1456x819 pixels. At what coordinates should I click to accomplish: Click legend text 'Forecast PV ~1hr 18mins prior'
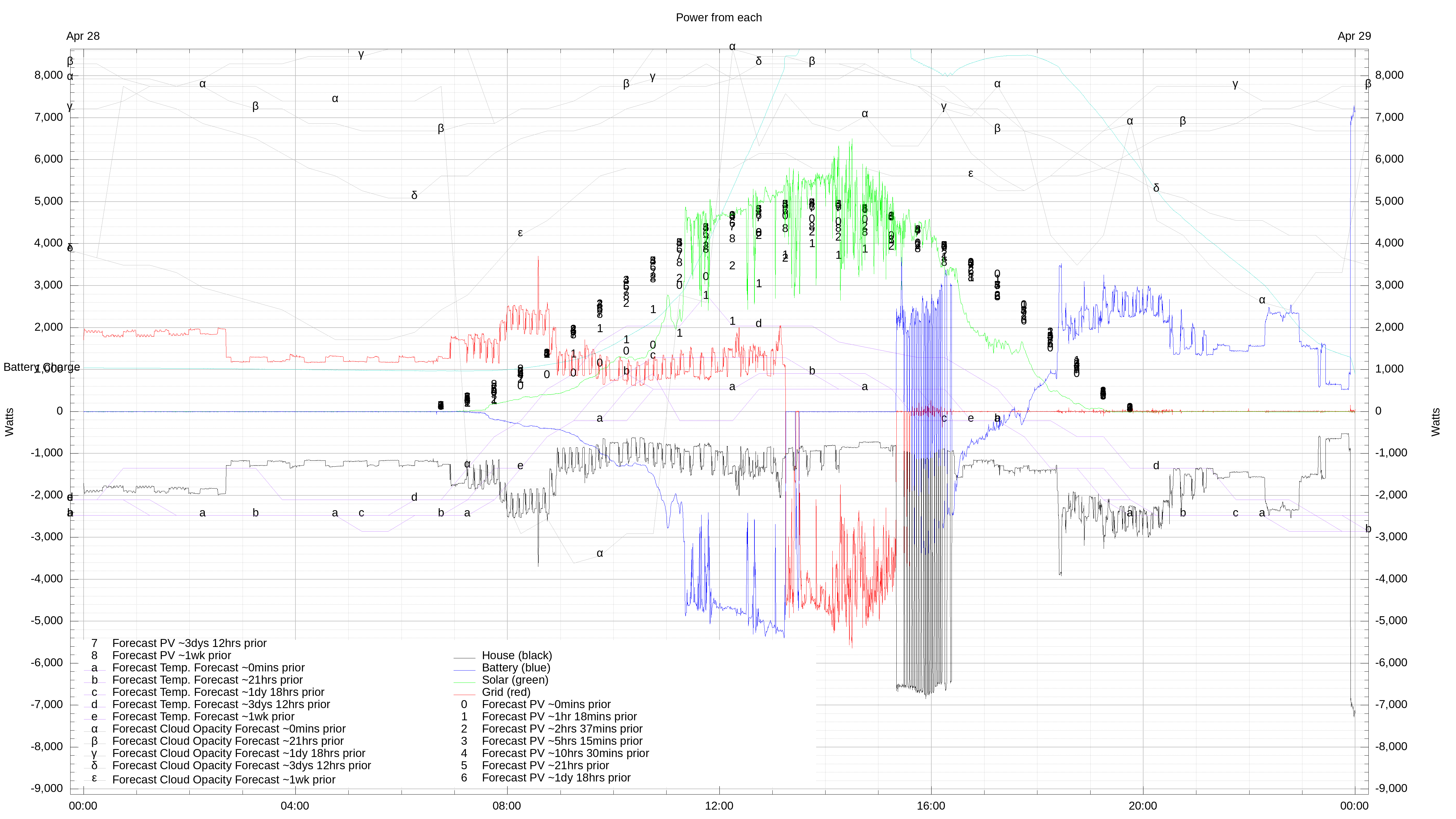point(559,717)
